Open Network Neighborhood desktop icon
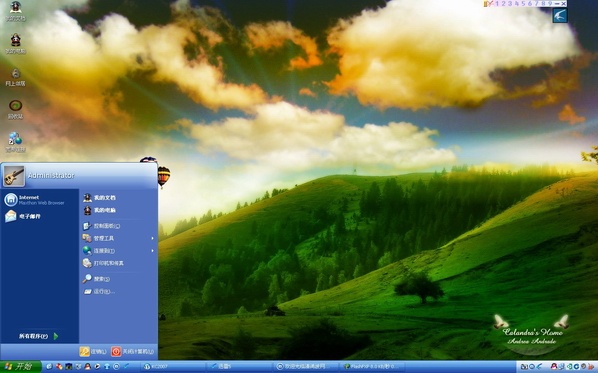 [16, 76]
